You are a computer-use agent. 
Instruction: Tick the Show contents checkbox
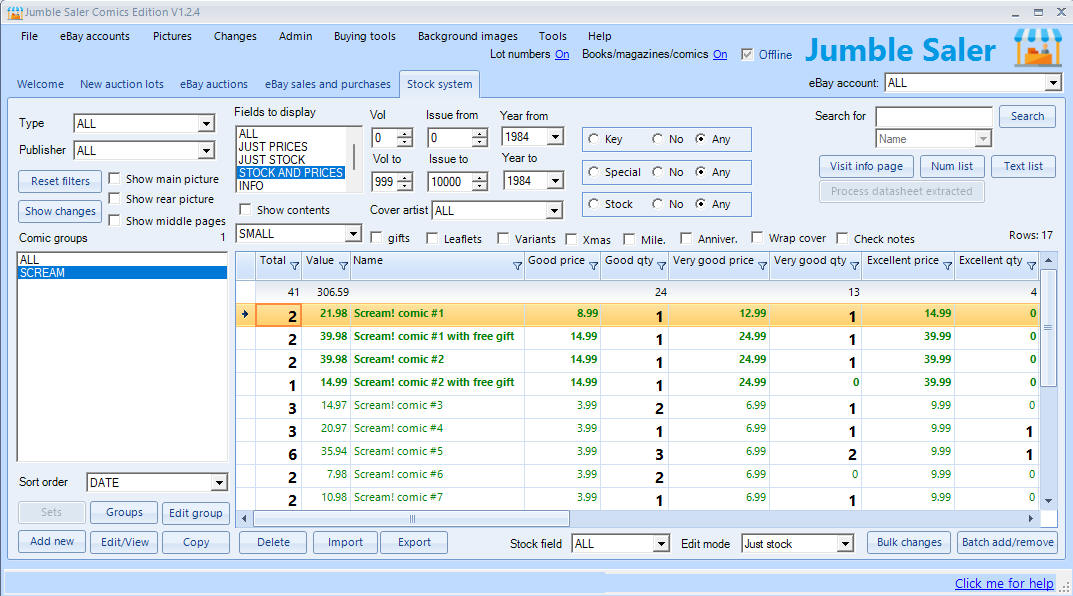click(x=245, y=209)
